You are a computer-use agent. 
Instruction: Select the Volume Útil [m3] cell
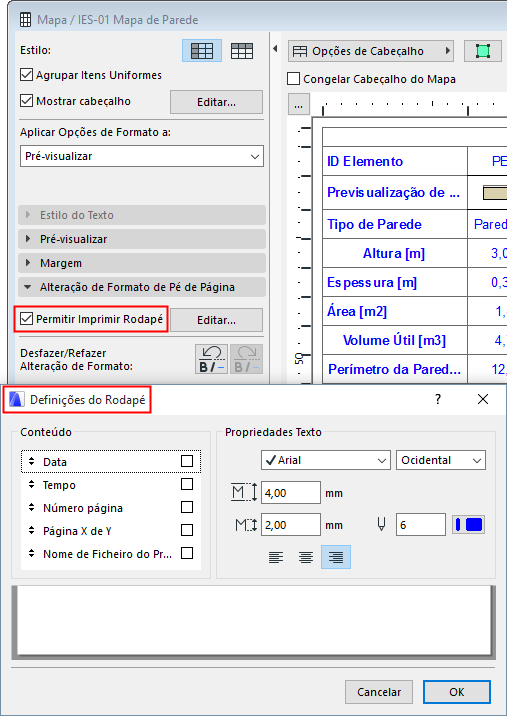[x=395, y=340]
